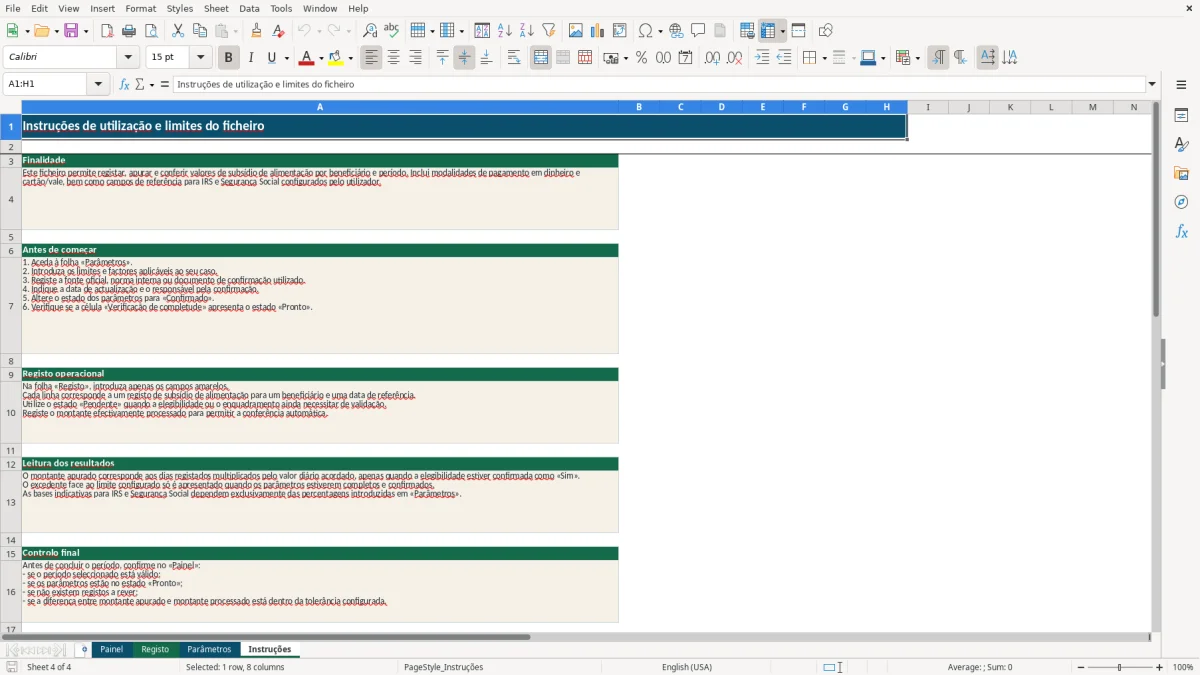Toggle AutoFilter funnel icon
Viewport: 1200px width, 675px height.
click(549, 31)
